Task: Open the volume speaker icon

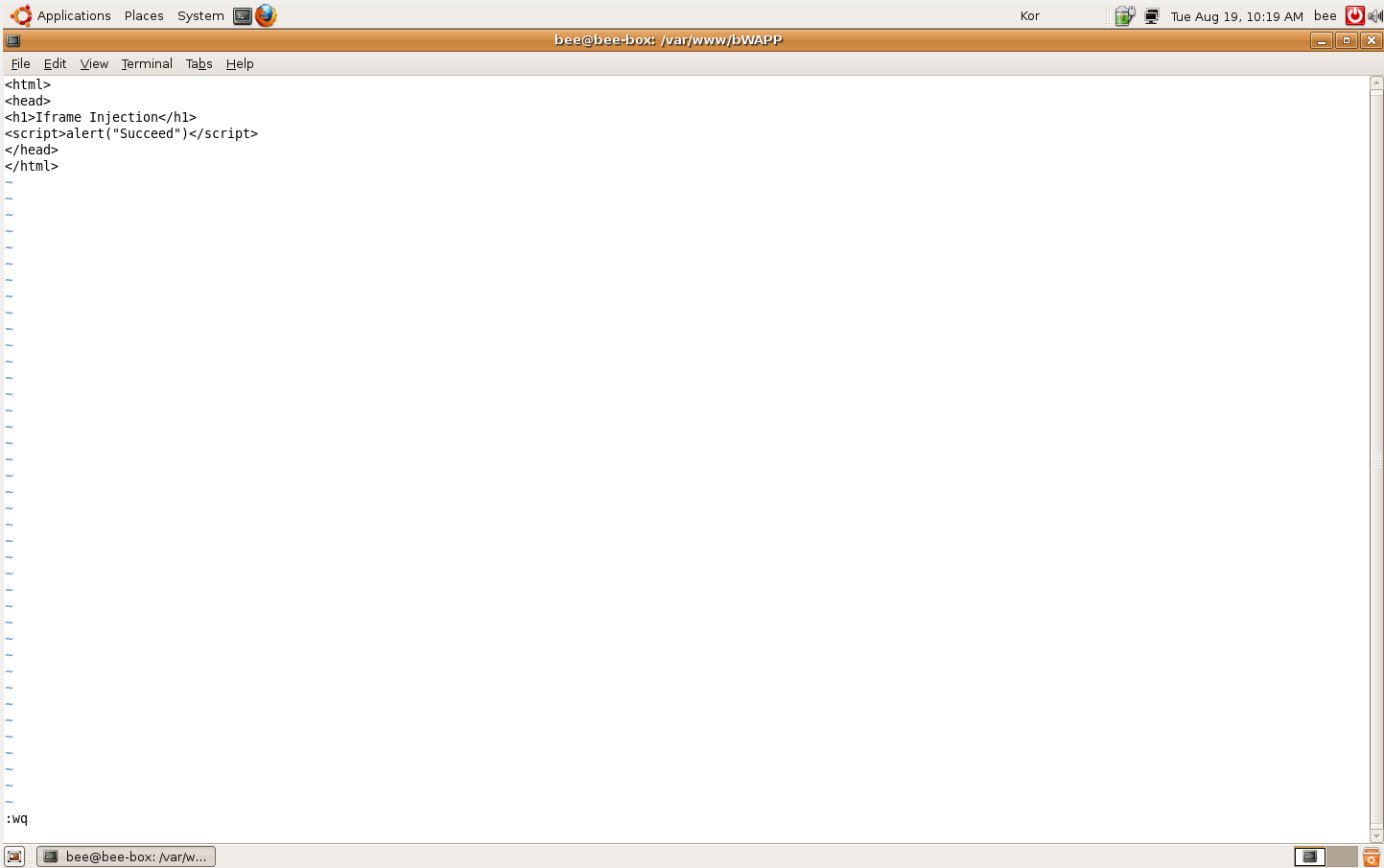Action: point(1374,15)
